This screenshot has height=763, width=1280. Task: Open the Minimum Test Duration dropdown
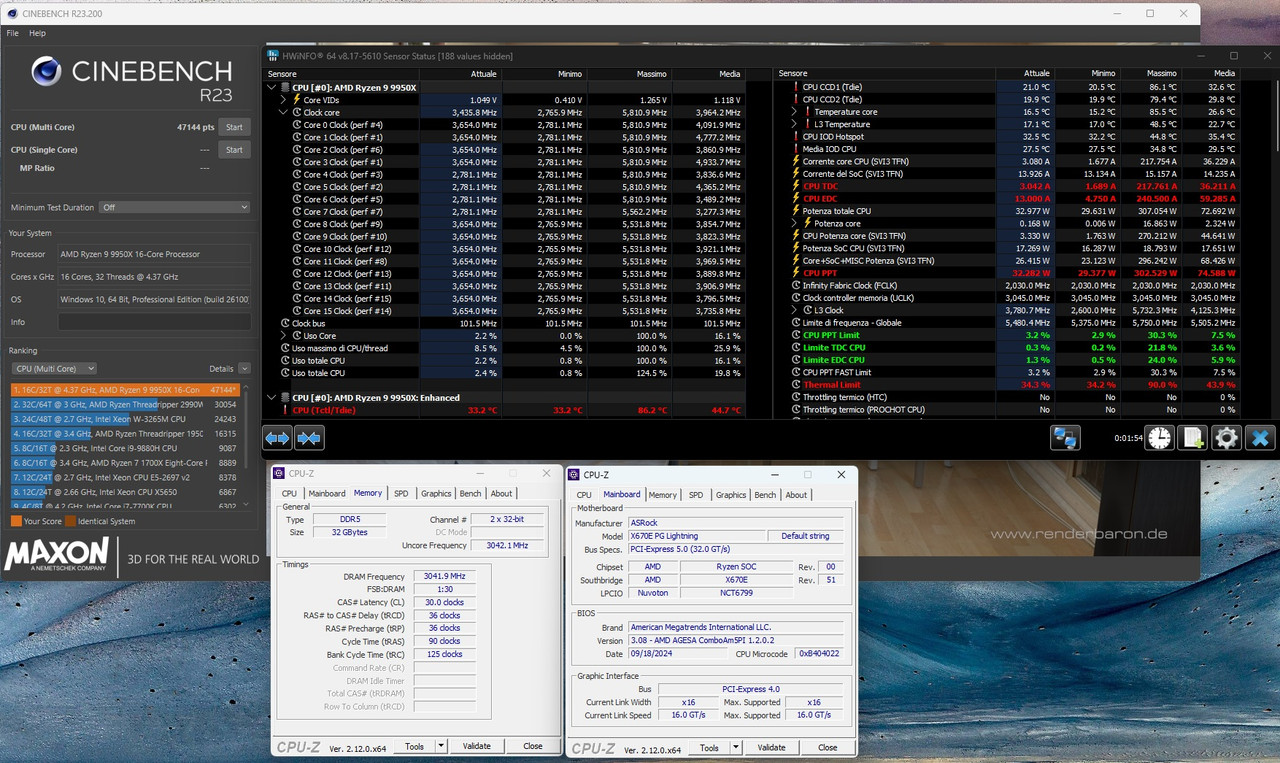click(174, 207)
